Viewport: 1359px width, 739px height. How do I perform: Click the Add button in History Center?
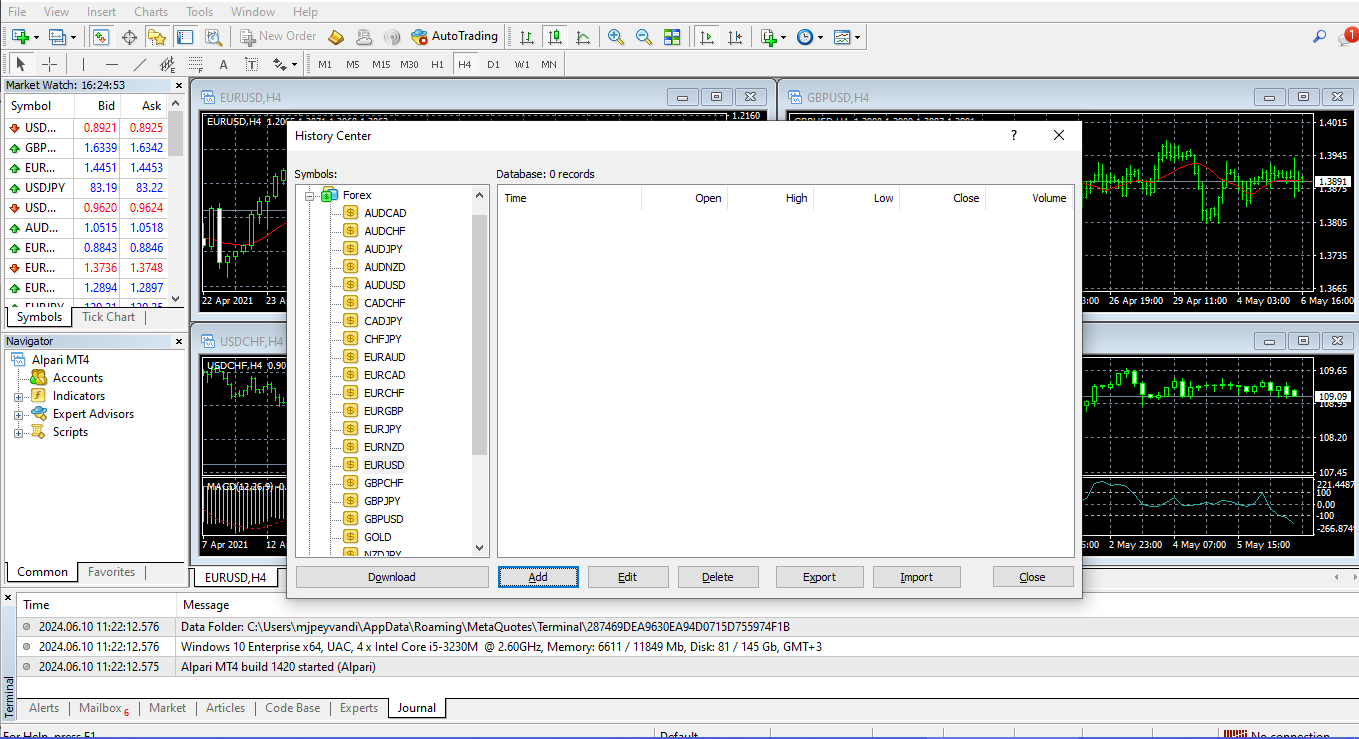coord(538,577)
